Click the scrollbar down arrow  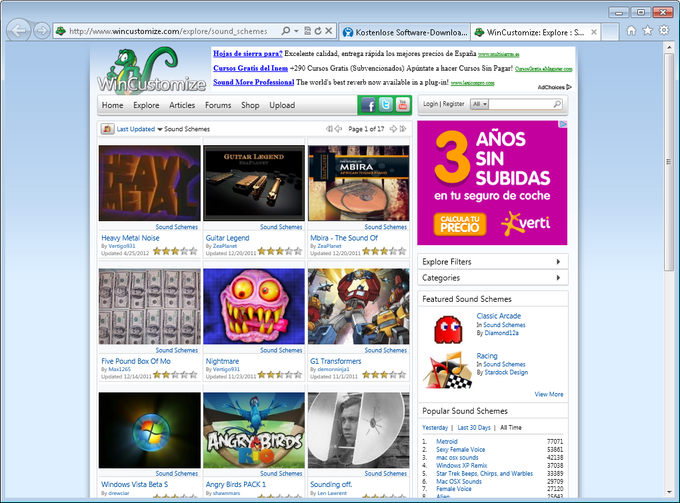(669, 492)
